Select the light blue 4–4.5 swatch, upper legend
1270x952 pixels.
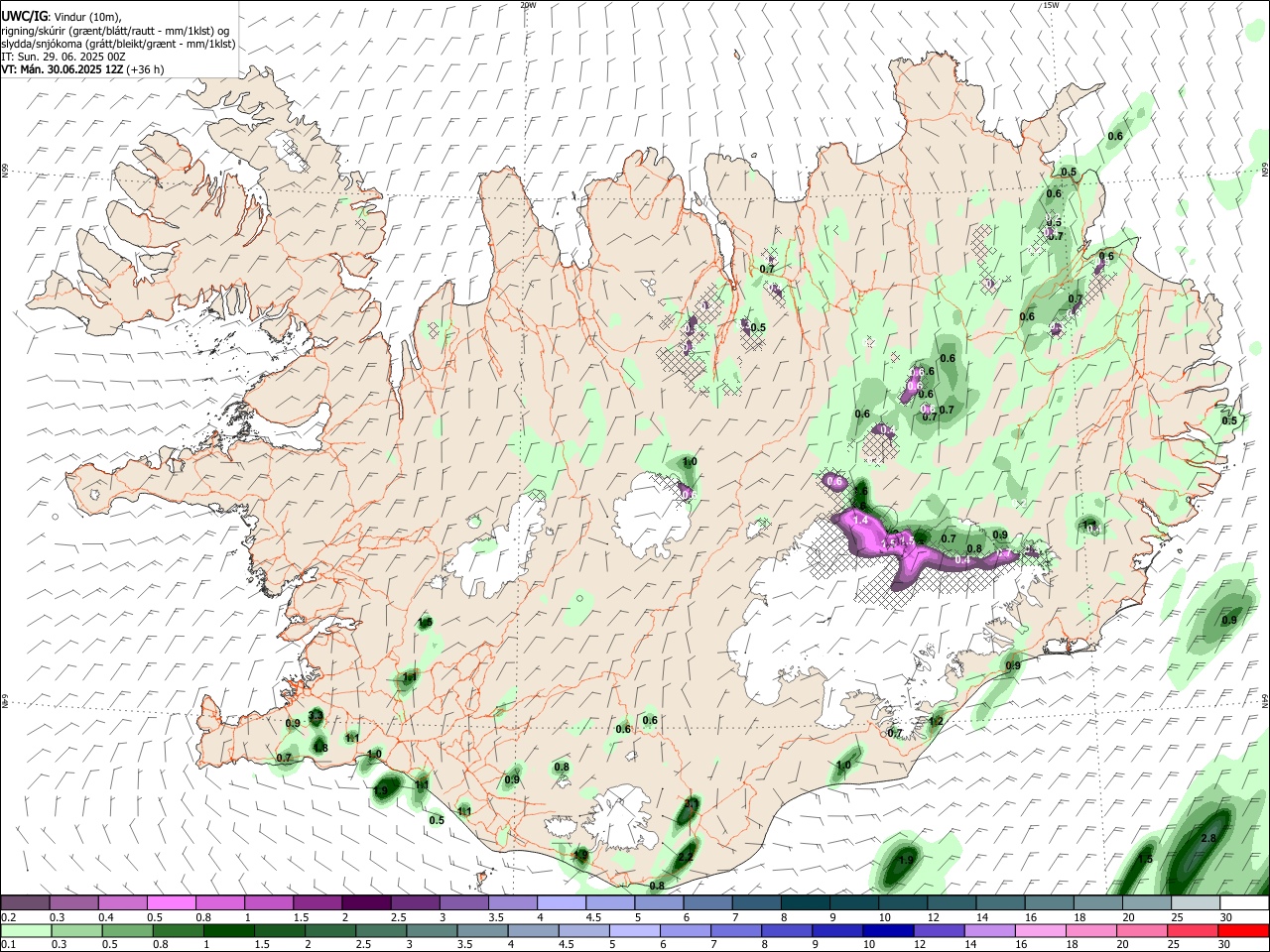(562, 902)
